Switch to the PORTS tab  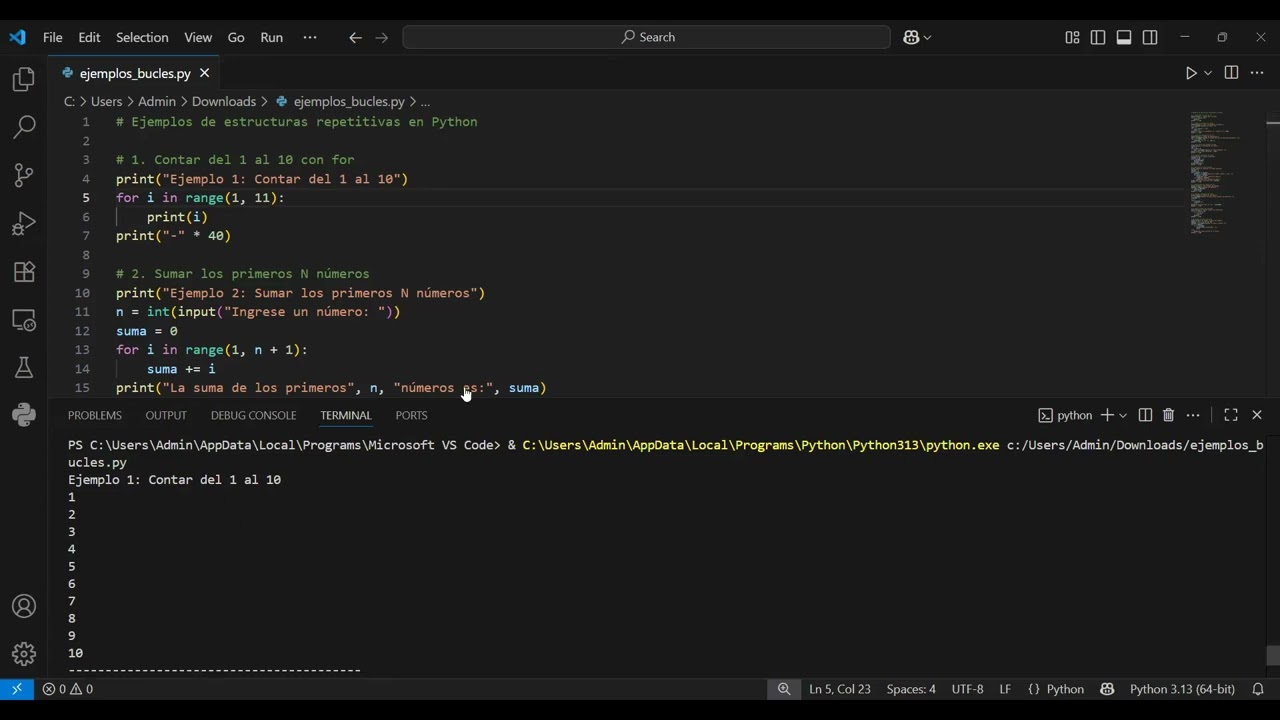[x=411, y=415]
